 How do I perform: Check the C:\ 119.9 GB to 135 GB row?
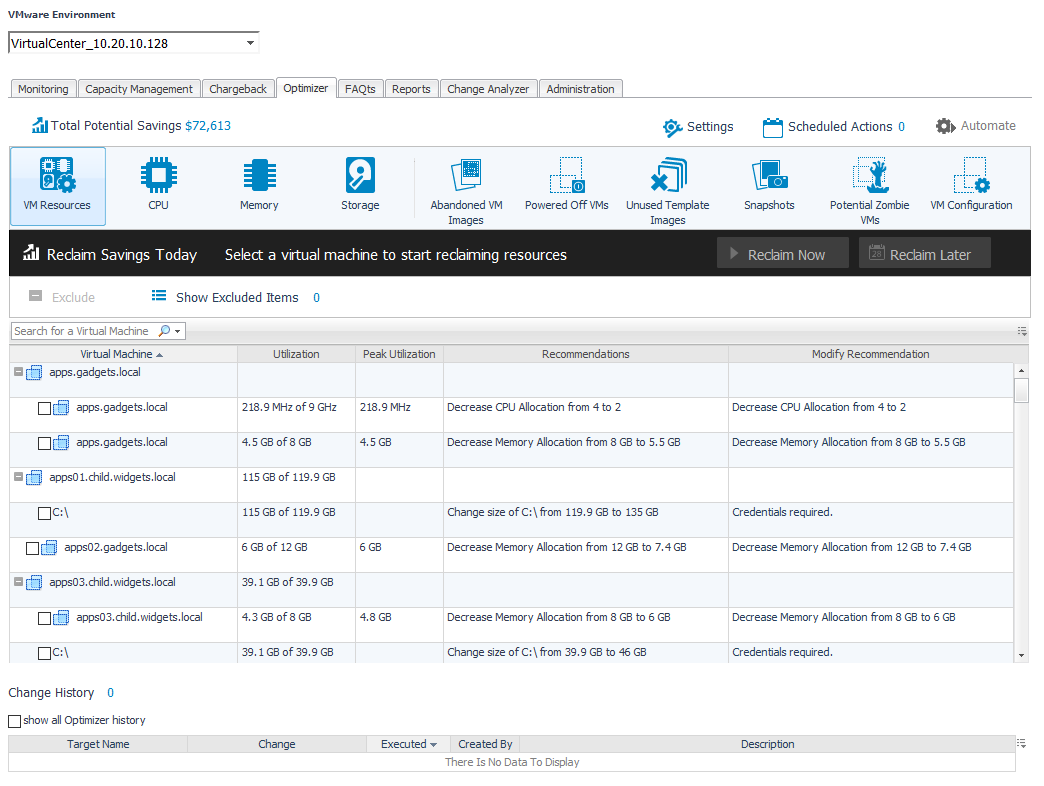tap(45, 514)
